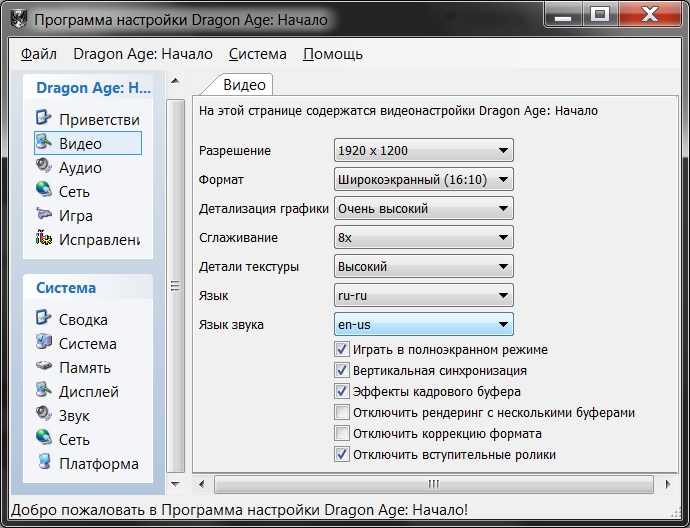Screen dimensions: 690x528
Task: Collapse the Система sidebar group header
Action: [x=88, y=288]
